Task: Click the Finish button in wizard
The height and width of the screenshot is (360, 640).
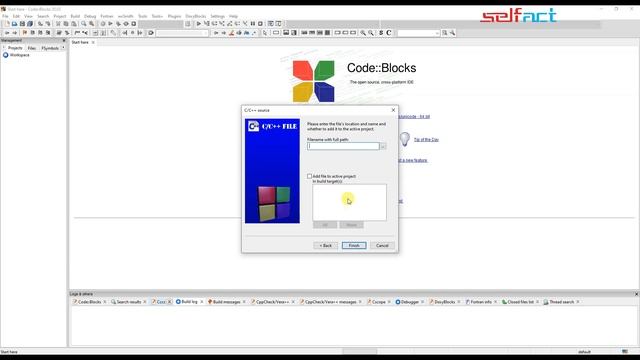Action: pos(354,245)
